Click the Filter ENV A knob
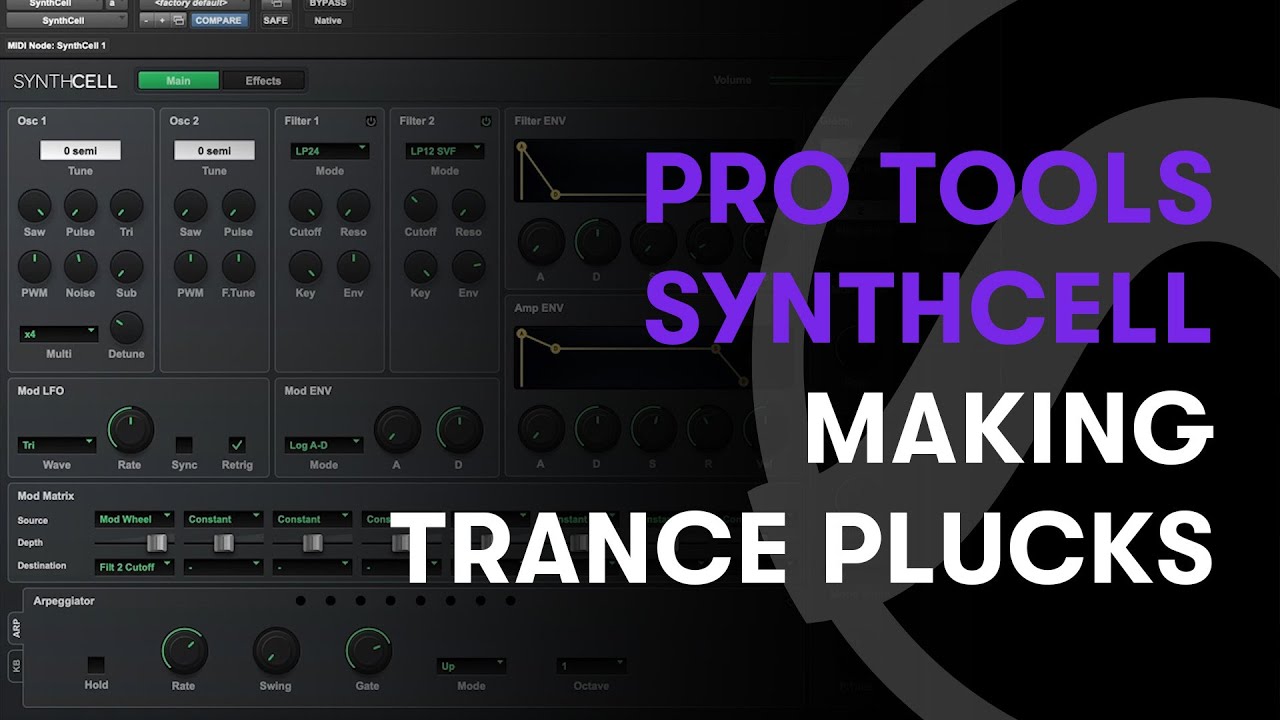 point(541,243)
